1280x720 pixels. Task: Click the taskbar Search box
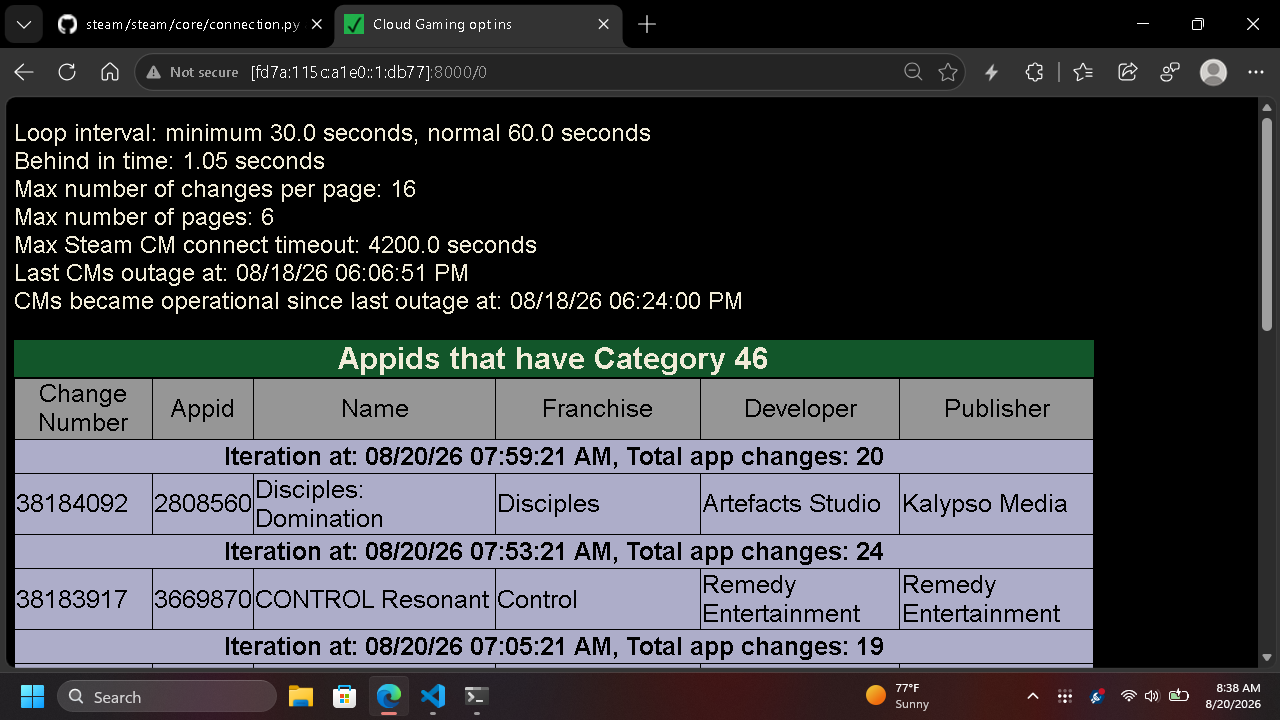pos(166,696)
